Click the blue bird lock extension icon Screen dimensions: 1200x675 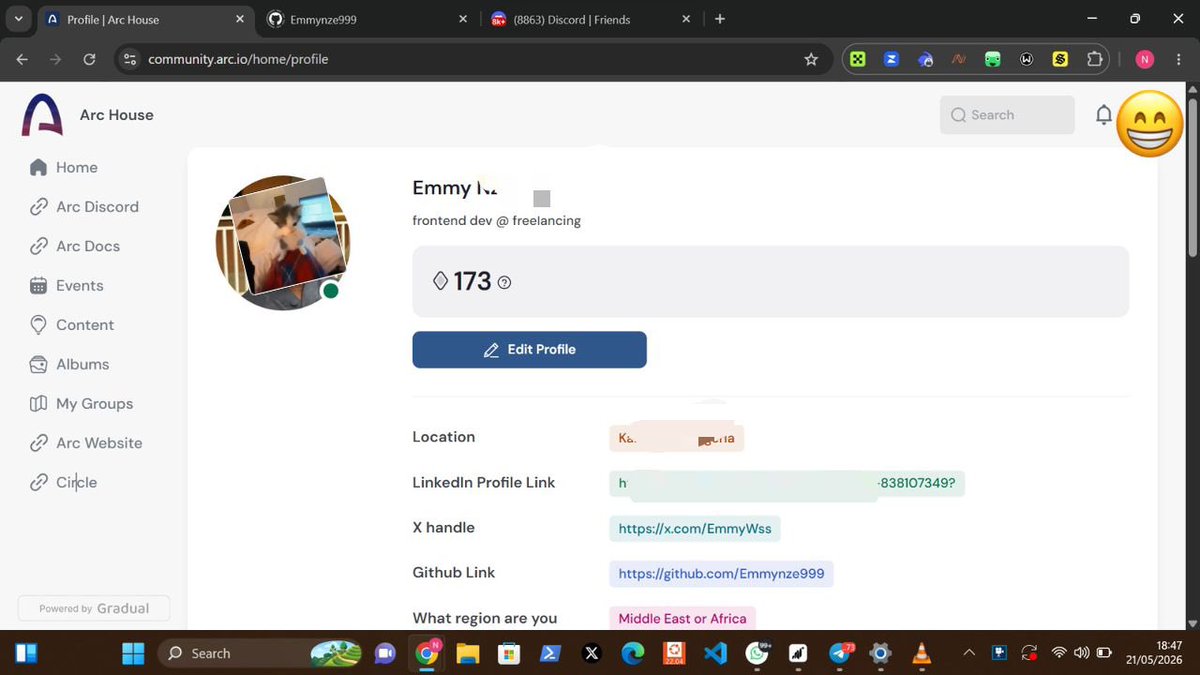click(x=925, y=59)
